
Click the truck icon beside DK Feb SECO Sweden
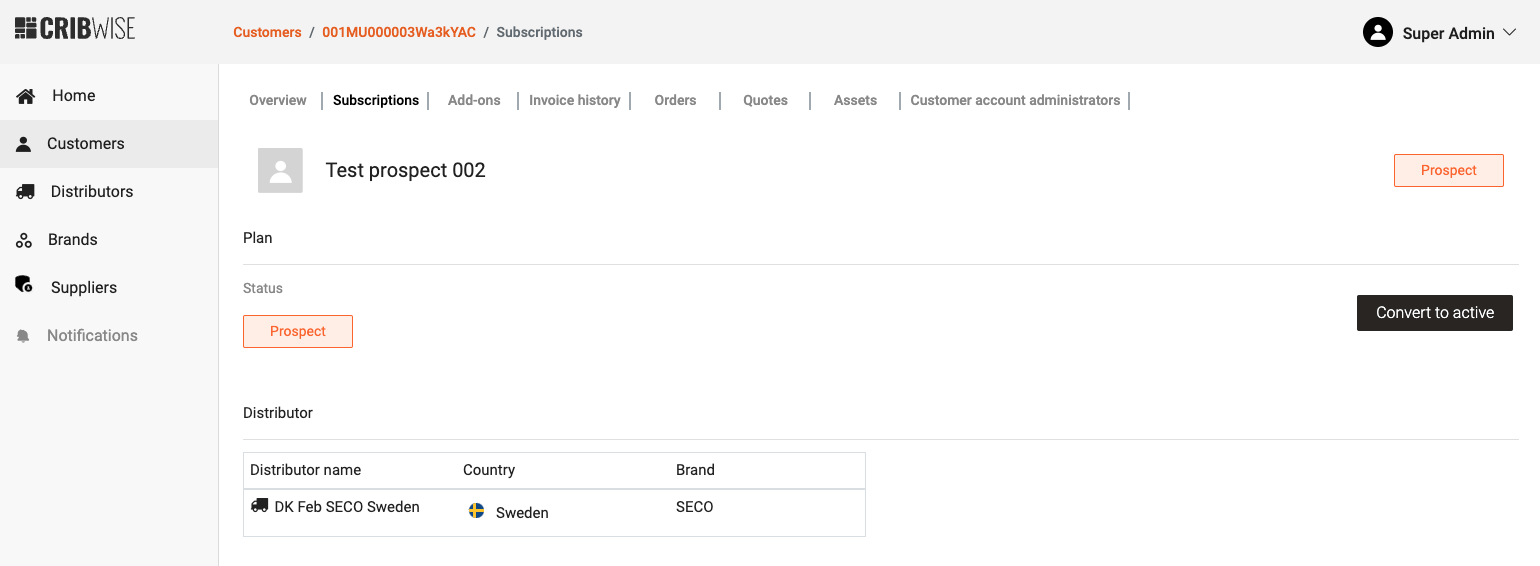point(260,506)
